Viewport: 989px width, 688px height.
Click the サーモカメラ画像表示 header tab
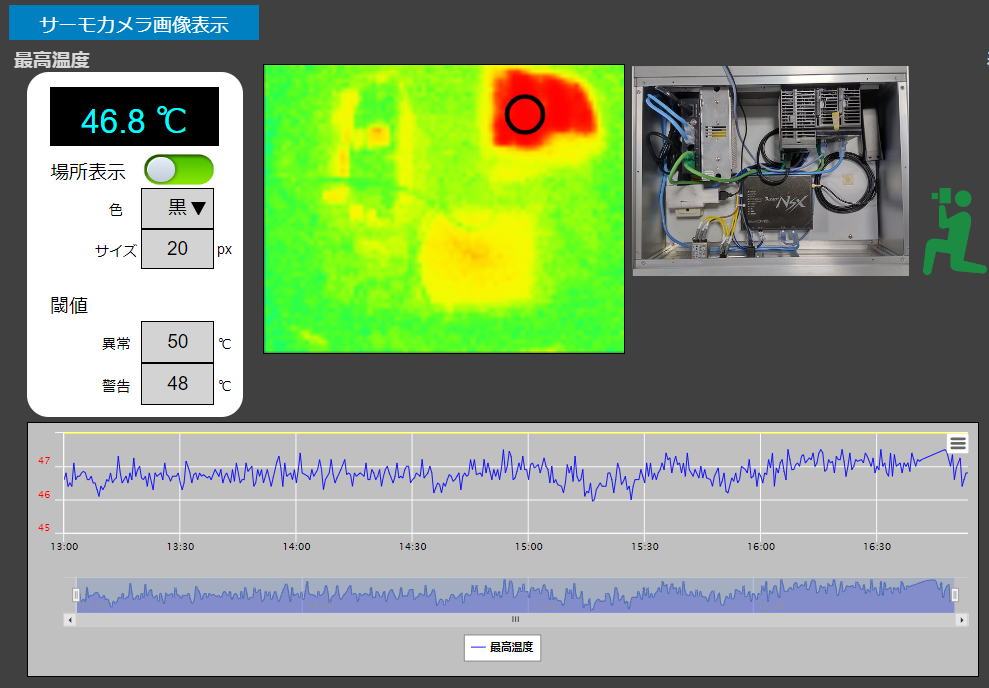pos(134,23)
